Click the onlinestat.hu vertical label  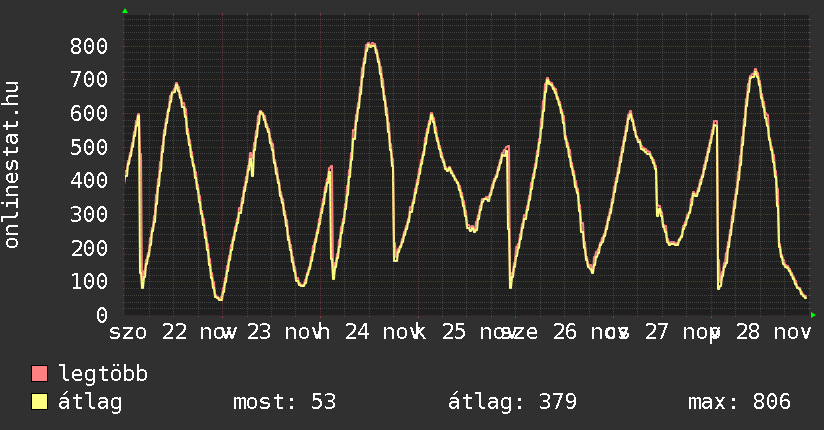click(13, 165)
